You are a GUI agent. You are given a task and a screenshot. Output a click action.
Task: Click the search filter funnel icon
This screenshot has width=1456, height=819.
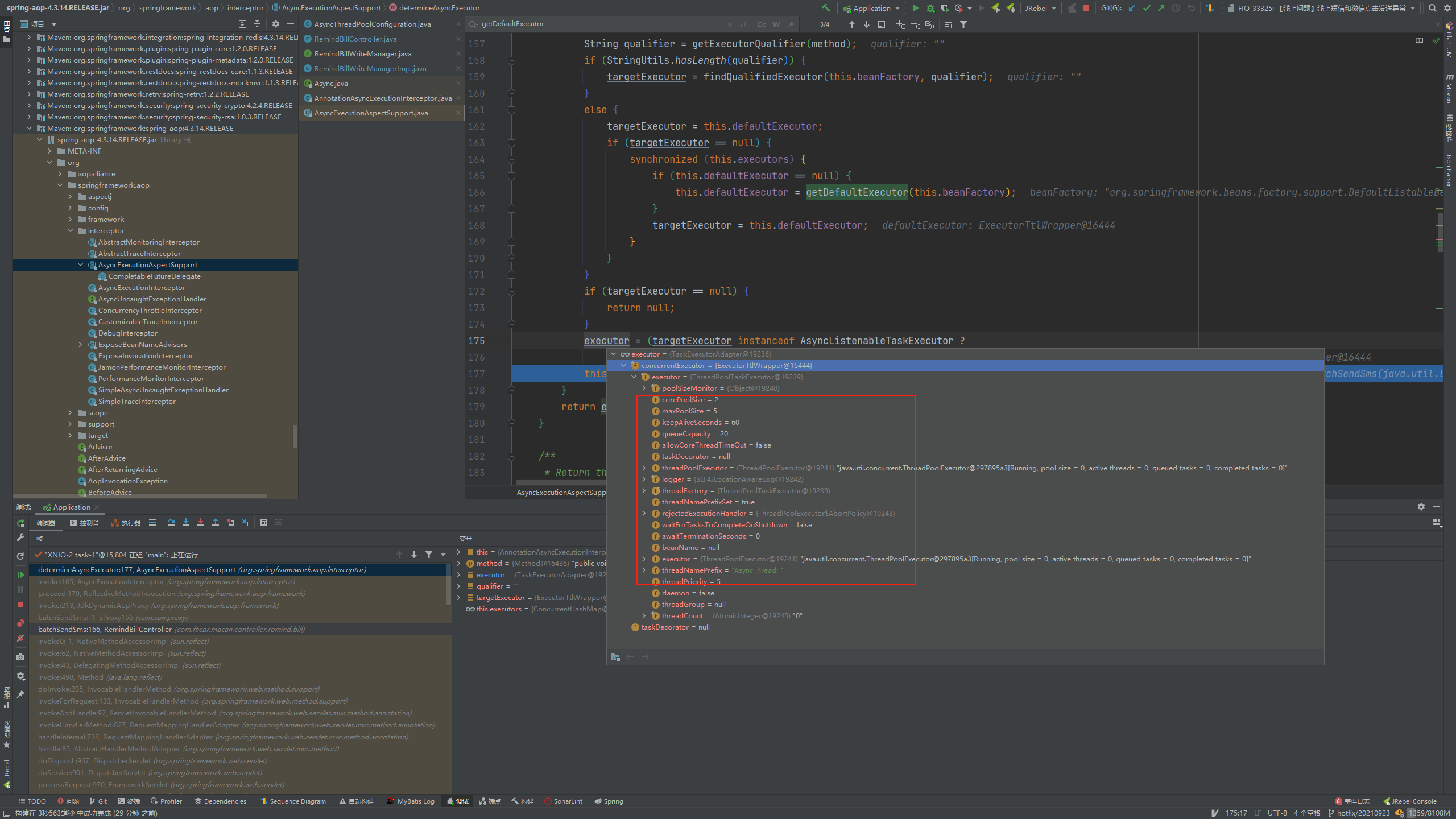tap(963, 24)
